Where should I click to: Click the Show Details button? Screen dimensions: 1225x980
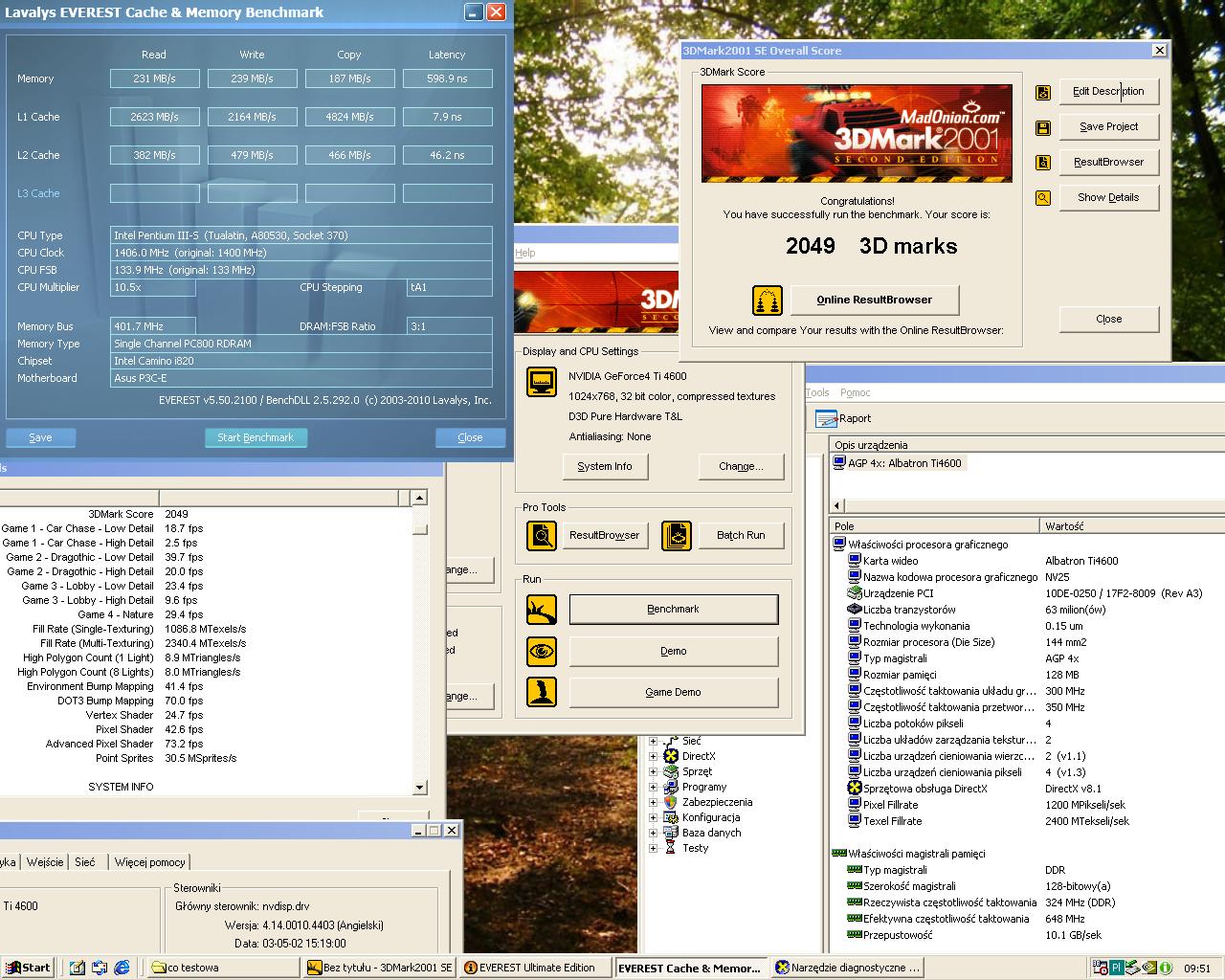[1108, 197]
